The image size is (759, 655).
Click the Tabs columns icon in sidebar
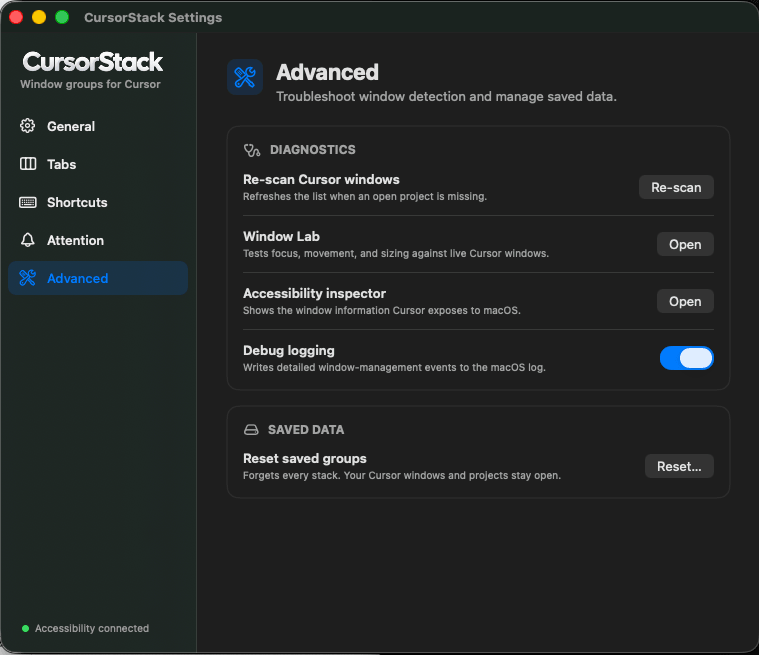click(28, 164)
